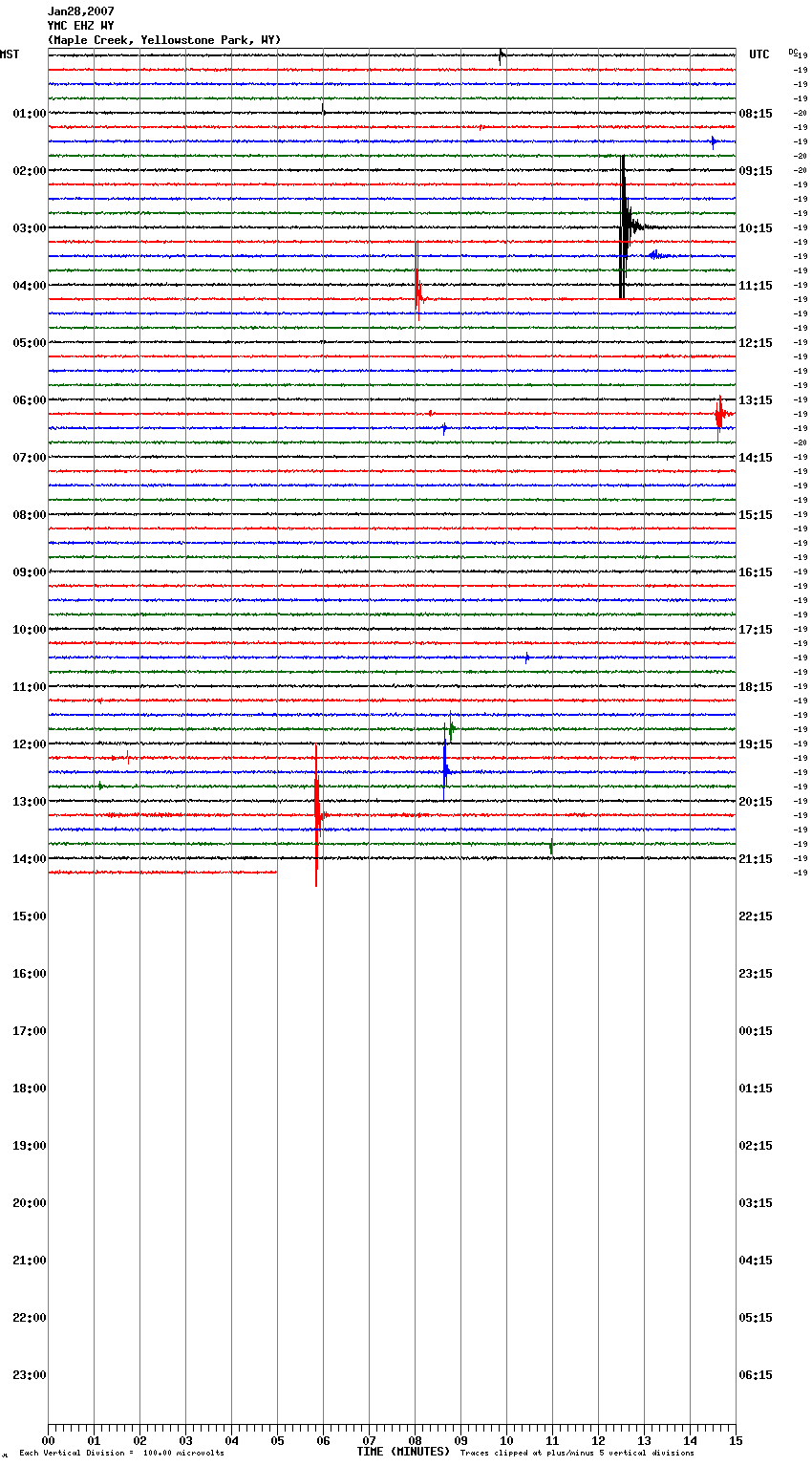This screenshot has height=1466, width=812.
Task: Click the "21:15" UTC time label
Action: (x=756, y=859)
